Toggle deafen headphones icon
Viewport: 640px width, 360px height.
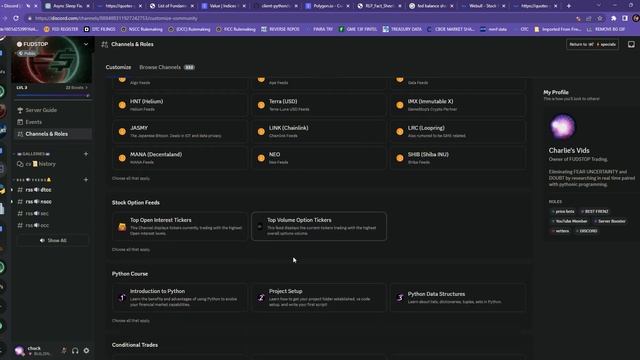click(x=75, y=350)
